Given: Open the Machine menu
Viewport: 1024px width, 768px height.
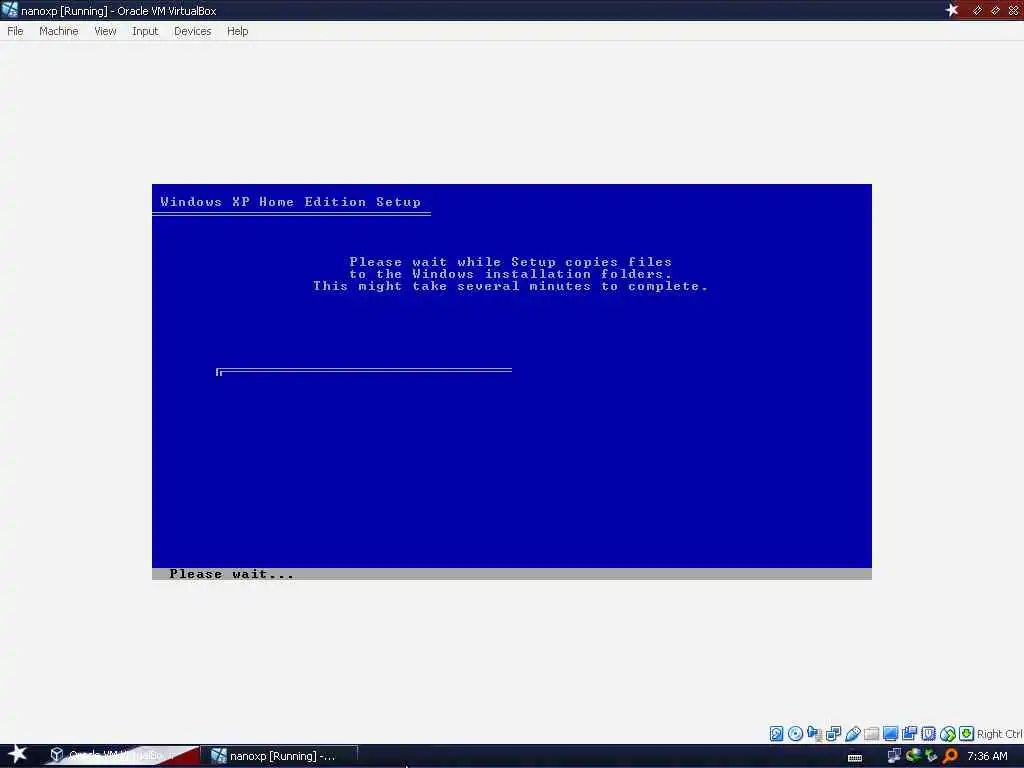Looking at the screenshot, I should [59, 31].
